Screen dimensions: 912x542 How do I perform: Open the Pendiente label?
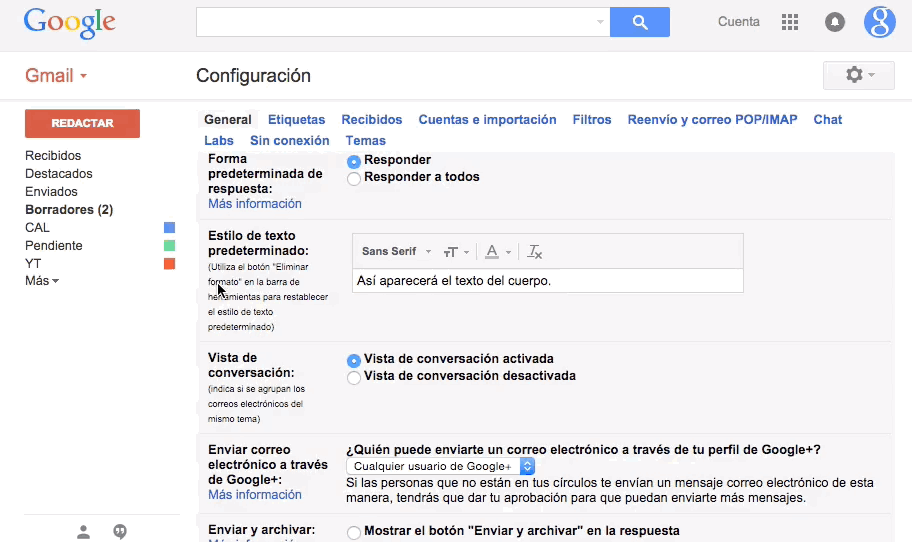[54, 245]
